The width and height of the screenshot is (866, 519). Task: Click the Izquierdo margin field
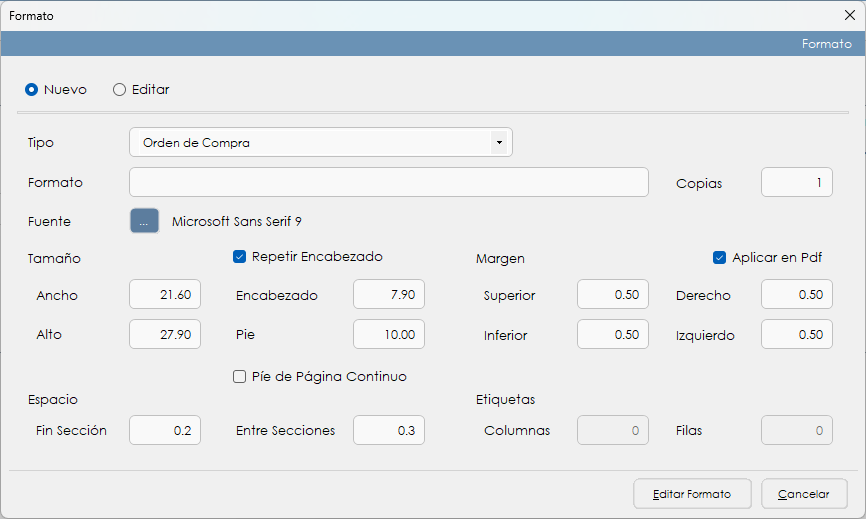pos(796,334)
